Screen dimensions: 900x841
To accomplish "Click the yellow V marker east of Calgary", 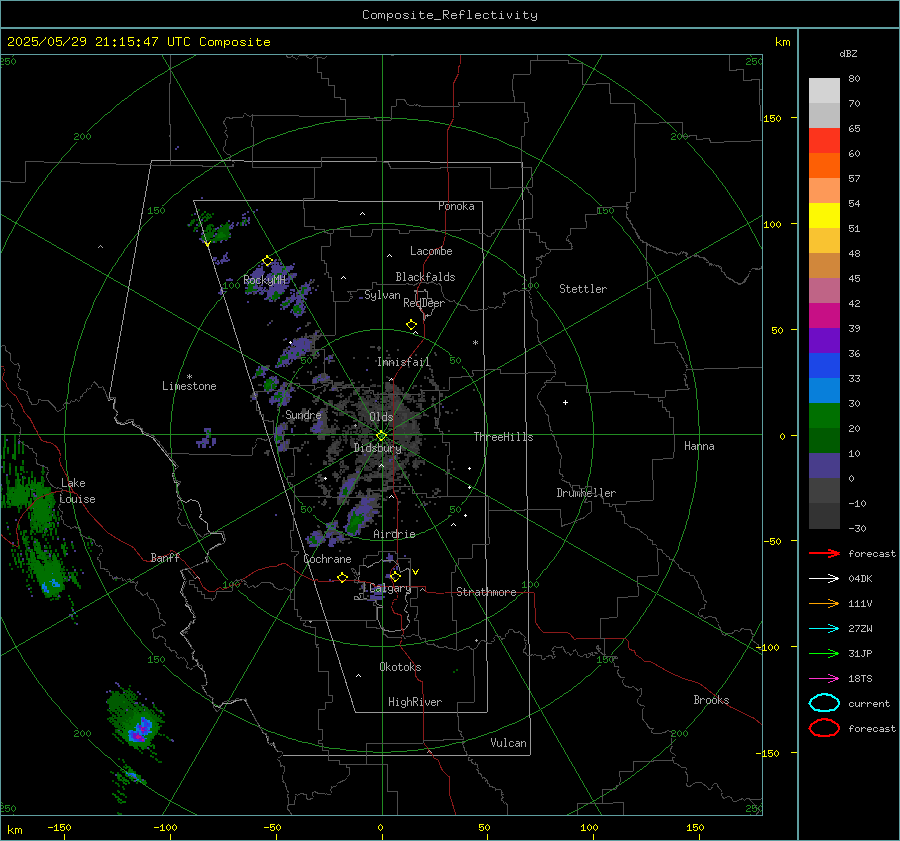I will (416, 572).
